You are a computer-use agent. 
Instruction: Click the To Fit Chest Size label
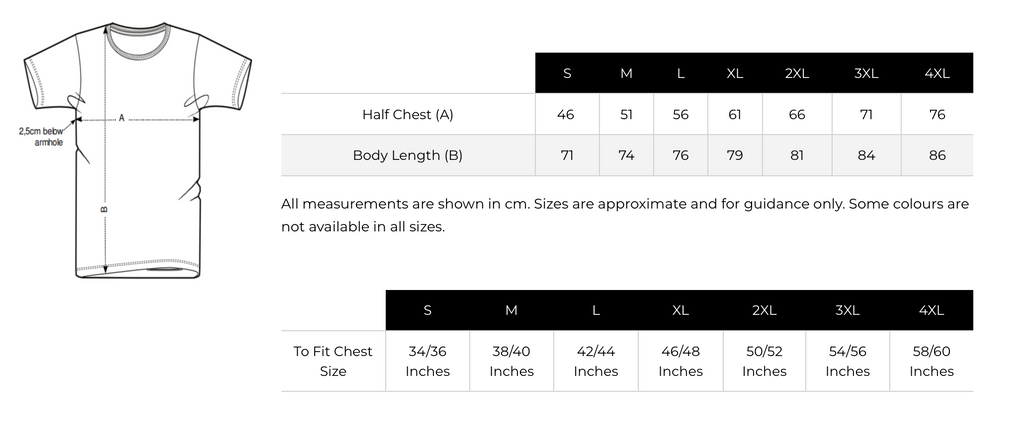[333, 361]
